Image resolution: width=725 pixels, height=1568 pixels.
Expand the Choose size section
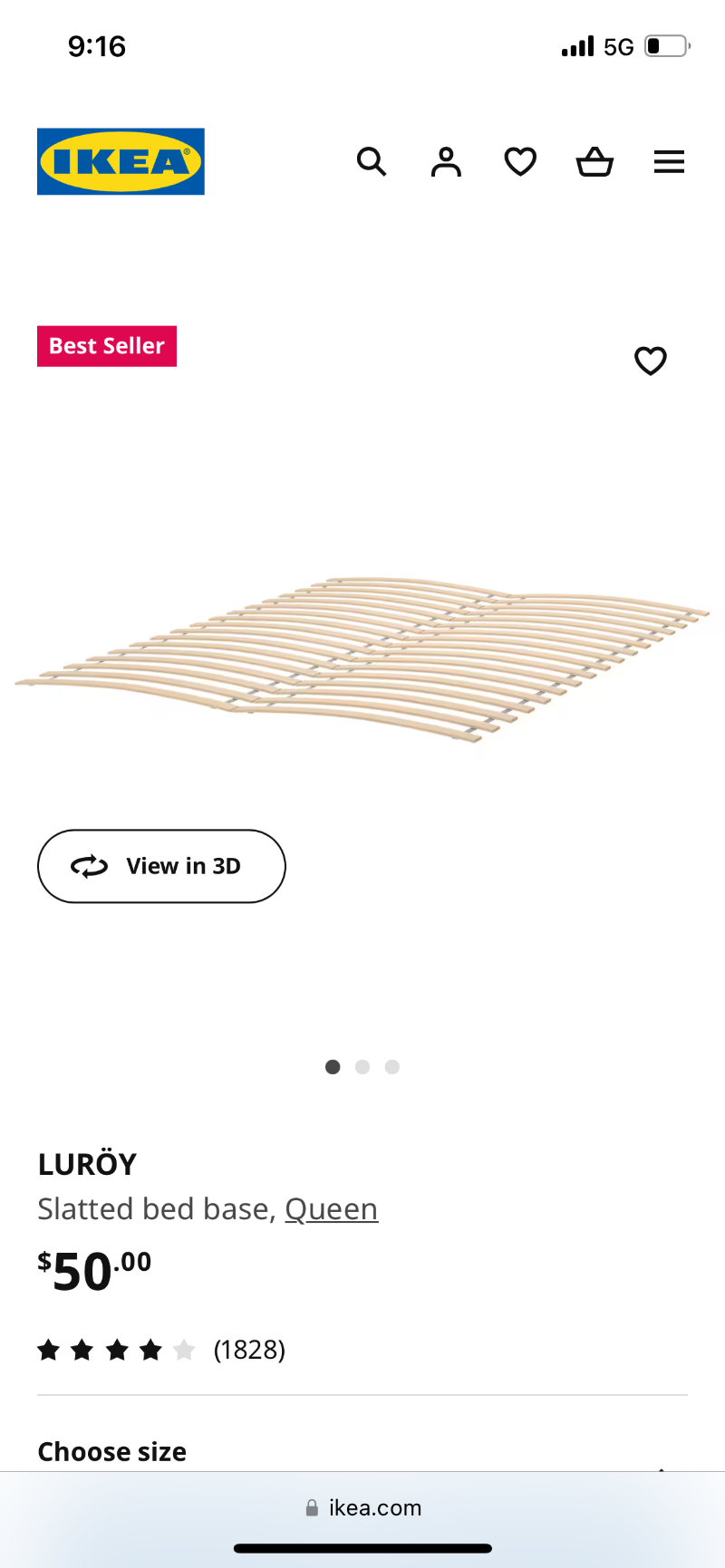362,1451
